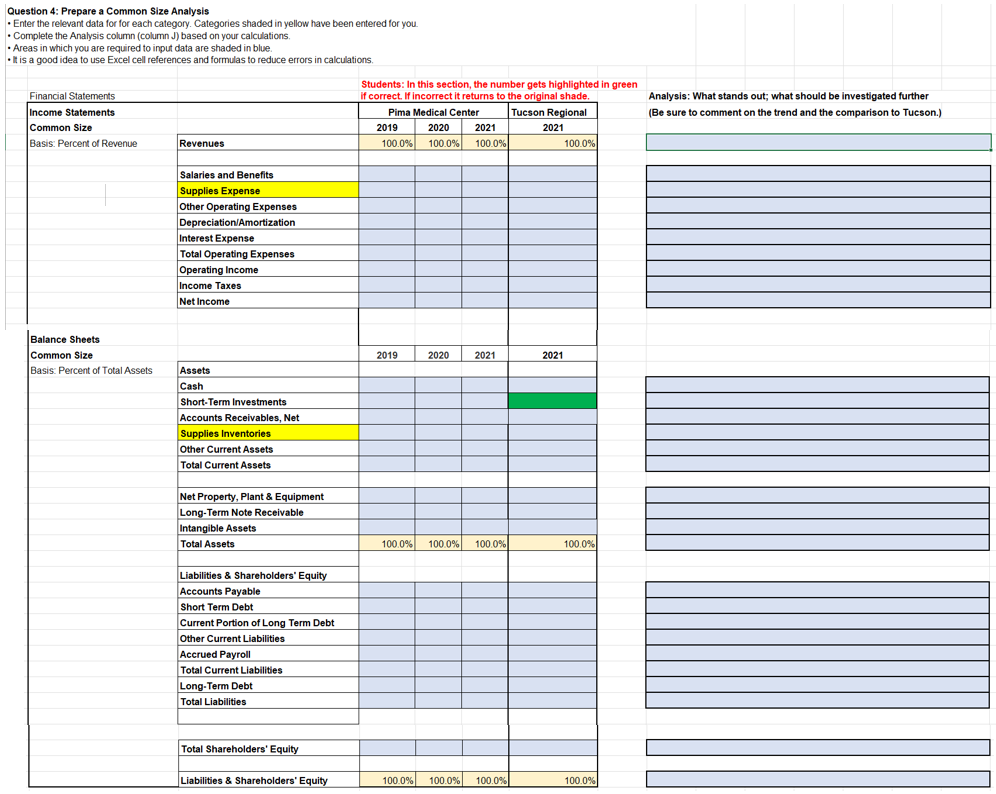996x794 pixels.
Task: Select the Accrued Payroll label
Action: pyautogui.click(x=215, y=654)
